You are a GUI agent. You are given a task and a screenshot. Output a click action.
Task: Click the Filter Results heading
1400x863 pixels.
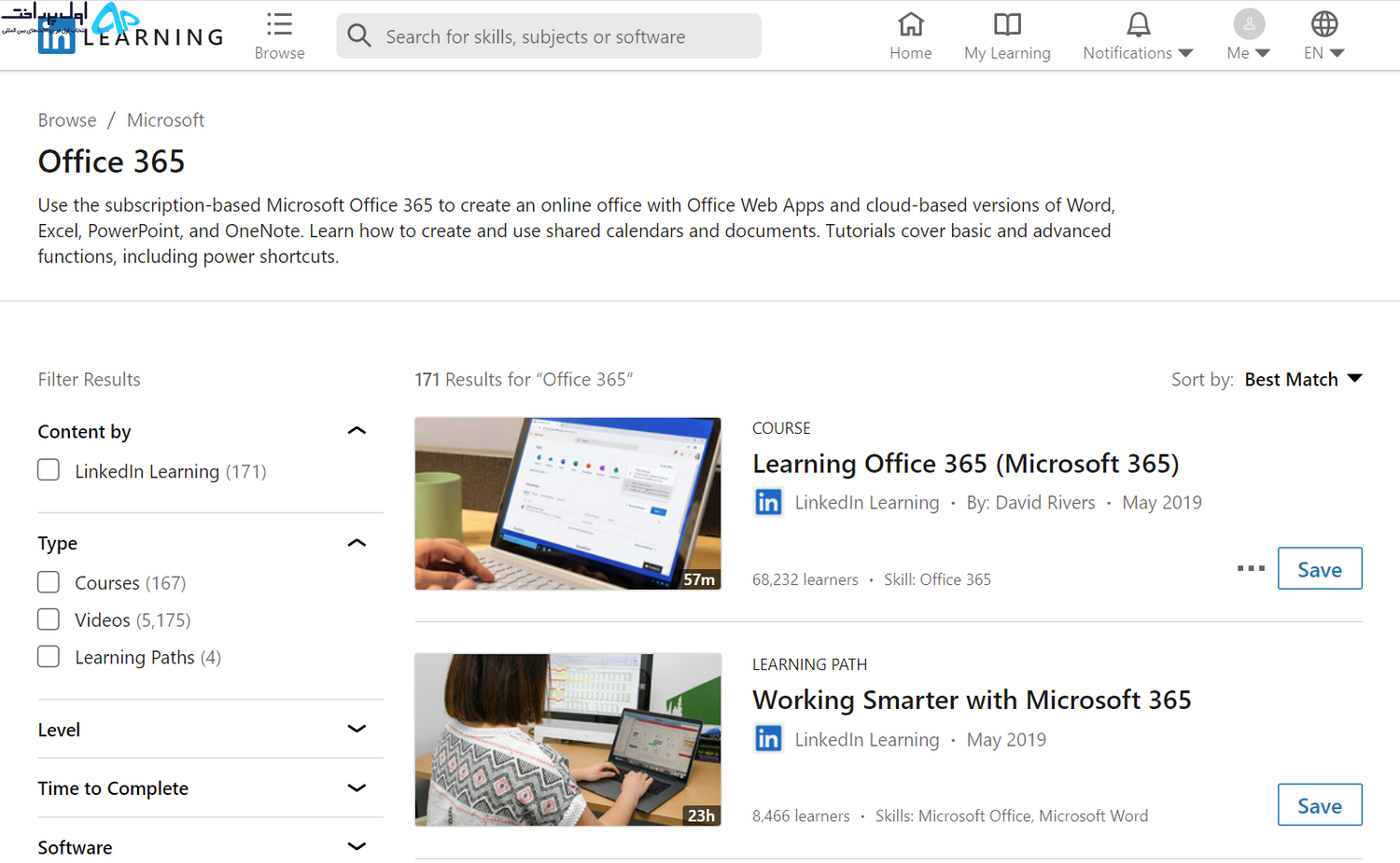[x=89, y=380]
